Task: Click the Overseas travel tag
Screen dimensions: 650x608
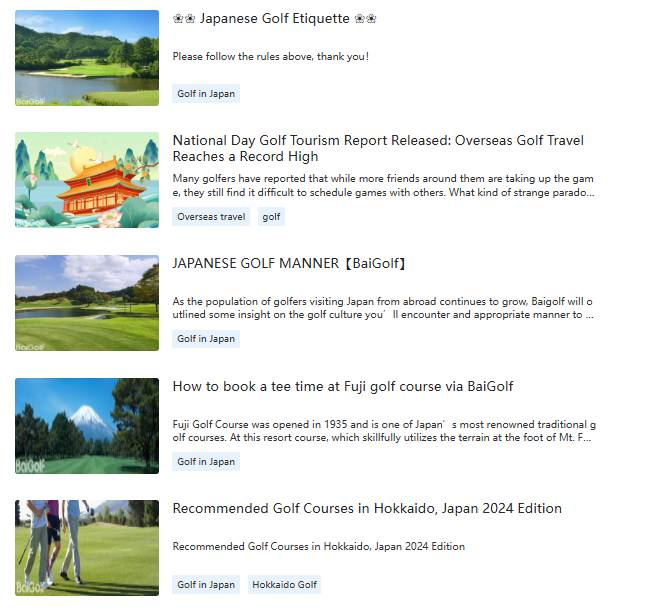Action: 211,216
